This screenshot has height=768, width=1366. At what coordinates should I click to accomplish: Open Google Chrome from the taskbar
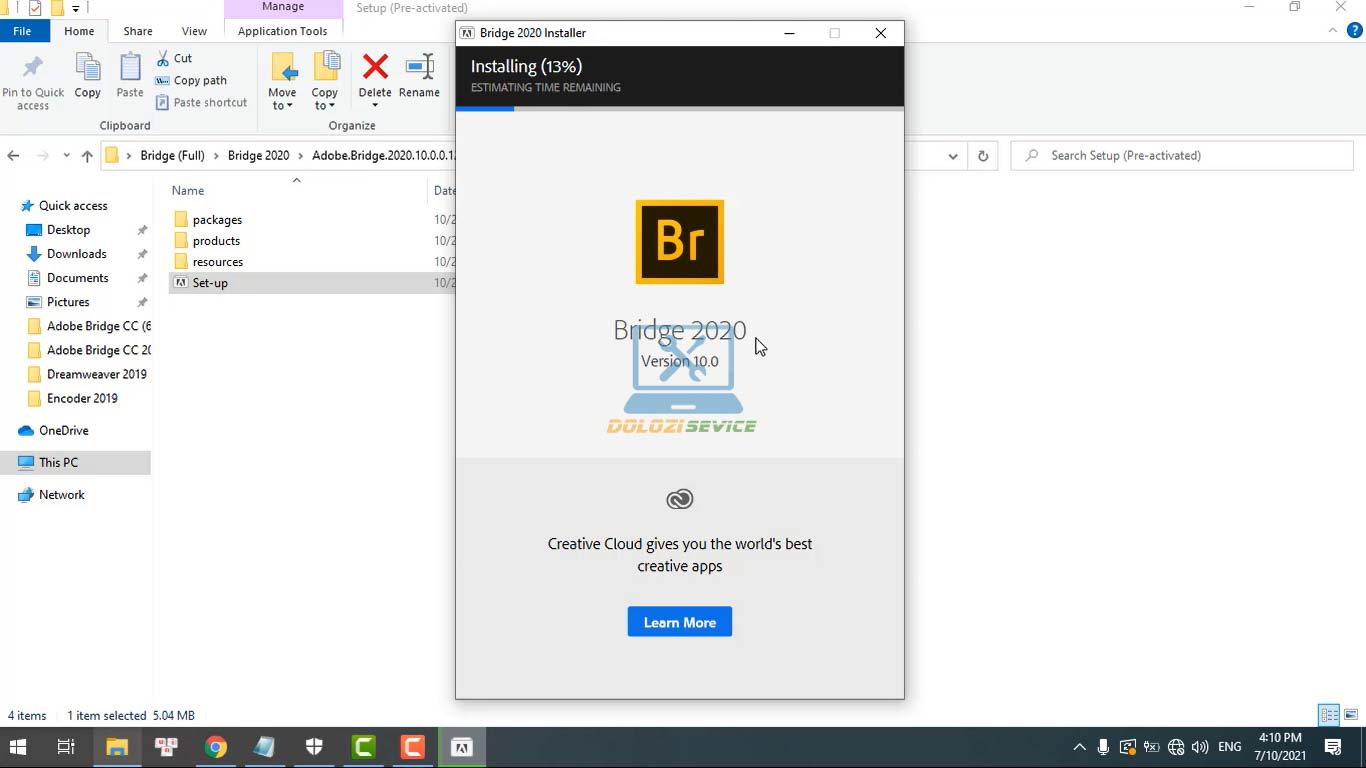(216, 747)
